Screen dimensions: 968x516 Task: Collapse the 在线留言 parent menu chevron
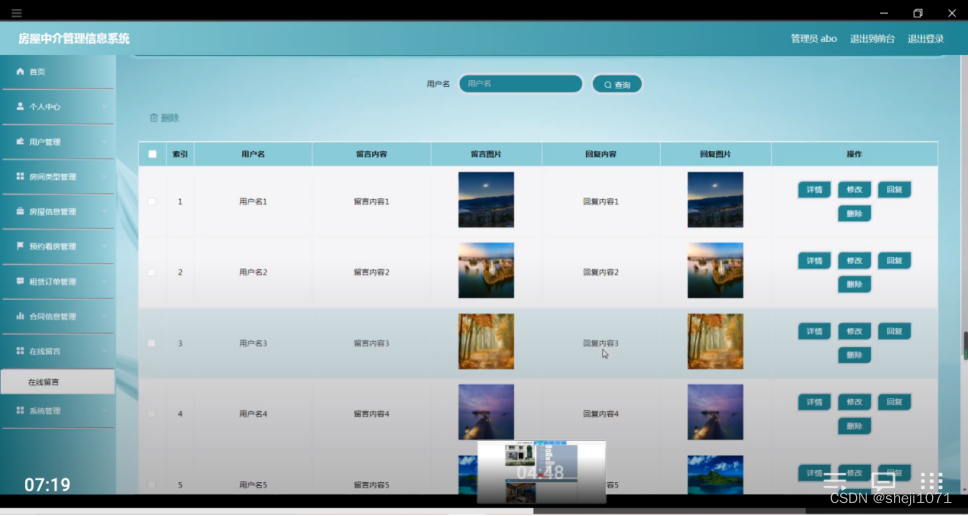[x=104, y=351]
